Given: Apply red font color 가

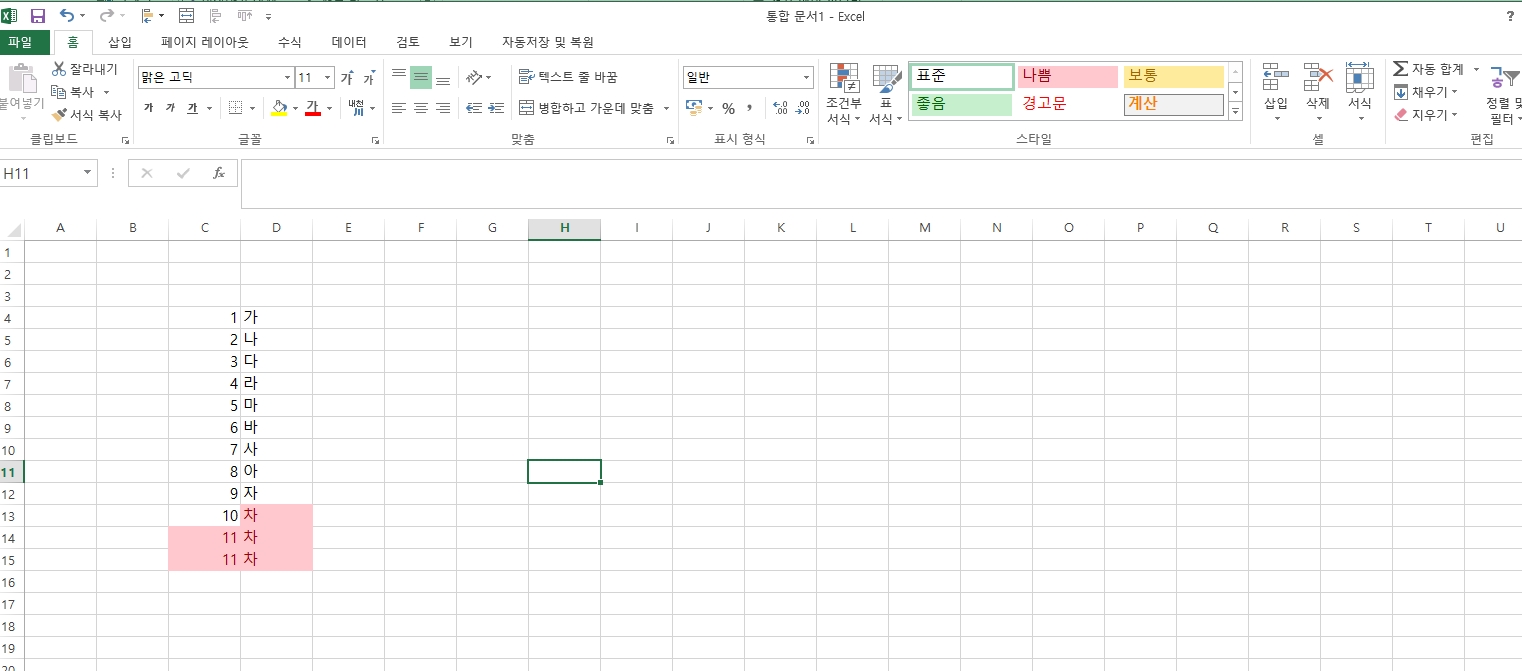Looking at the screenshot, I should pyautogui.click(x=312, y=108).
